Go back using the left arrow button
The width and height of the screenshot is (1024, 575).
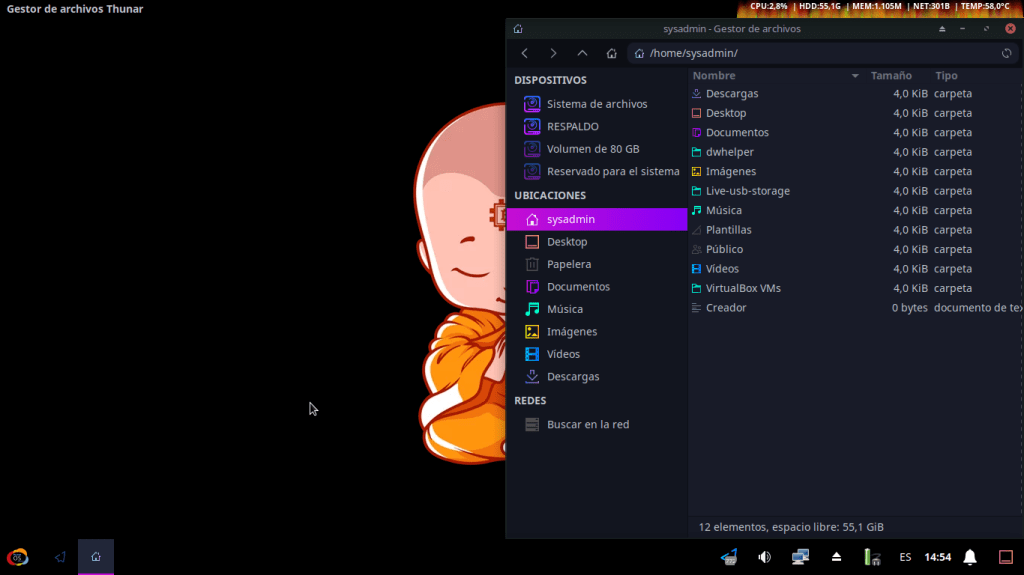pos(525,53)
